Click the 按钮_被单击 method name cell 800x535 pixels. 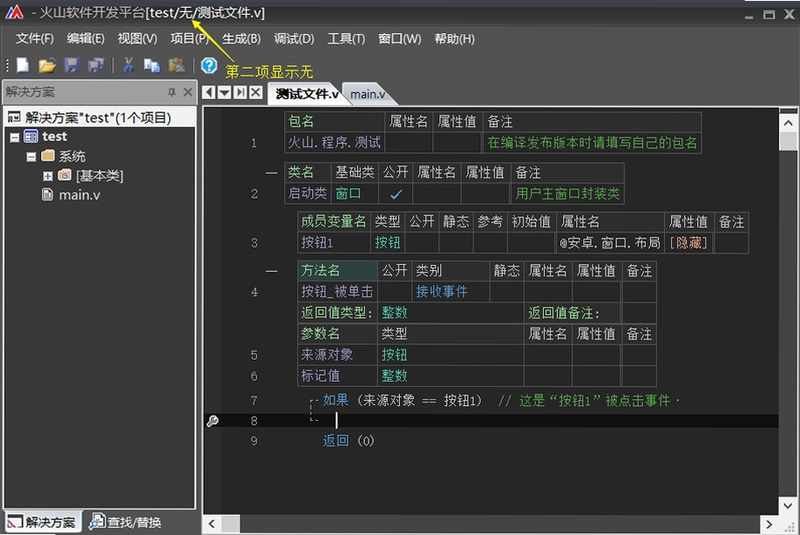337,291
